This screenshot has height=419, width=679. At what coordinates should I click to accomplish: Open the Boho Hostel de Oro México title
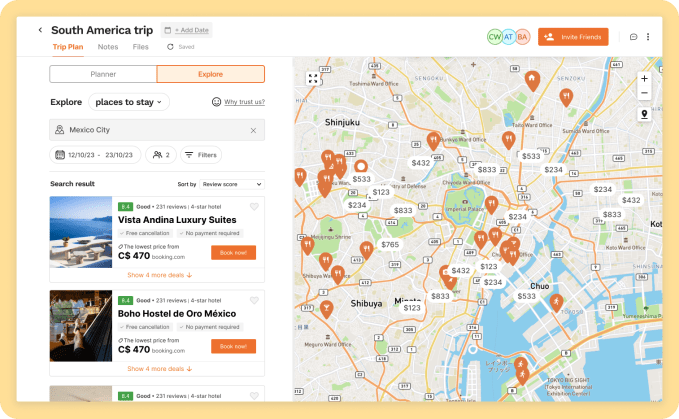[x=177, y=314]
